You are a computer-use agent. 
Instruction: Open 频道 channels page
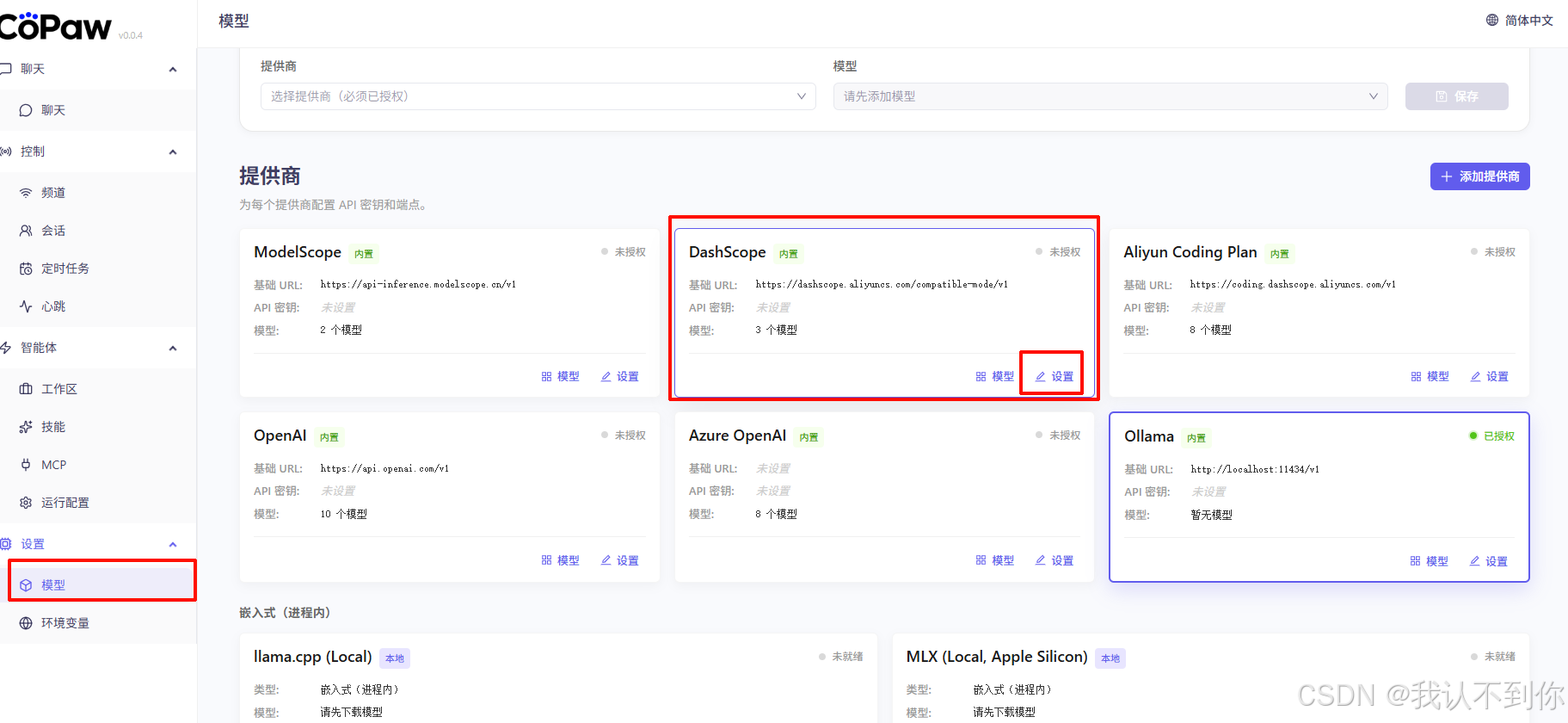point(98,193)
